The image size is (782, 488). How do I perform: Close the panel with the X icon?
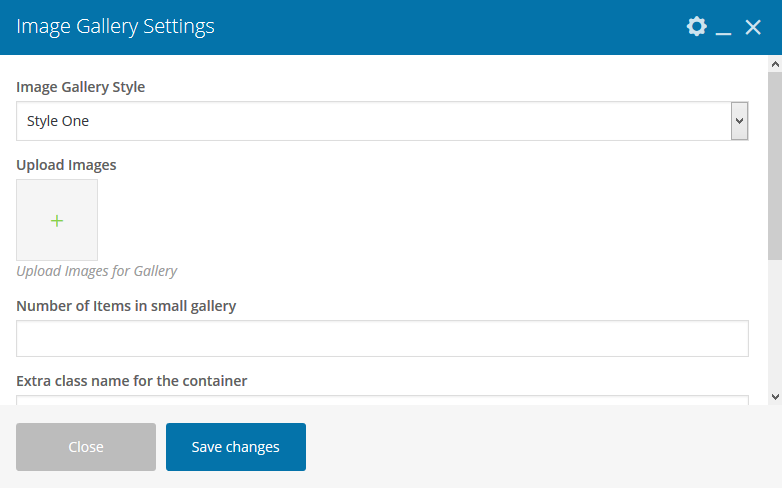[753, 27]
